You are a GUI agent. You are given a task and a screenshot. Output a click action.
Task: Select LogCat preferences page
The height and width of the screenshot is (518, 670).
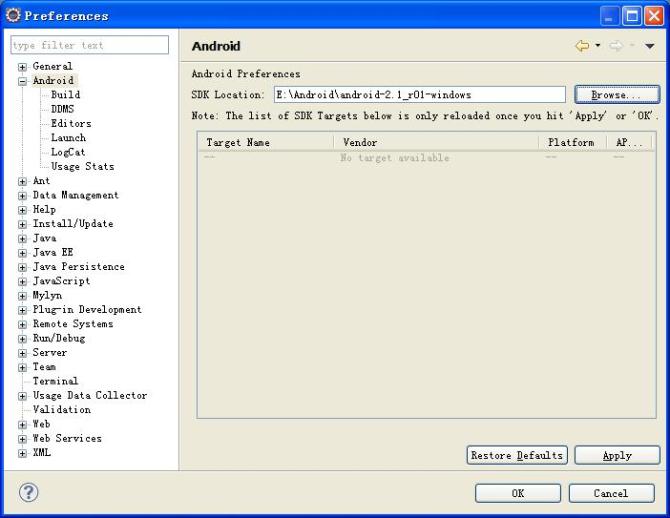(x=68, y=152)
